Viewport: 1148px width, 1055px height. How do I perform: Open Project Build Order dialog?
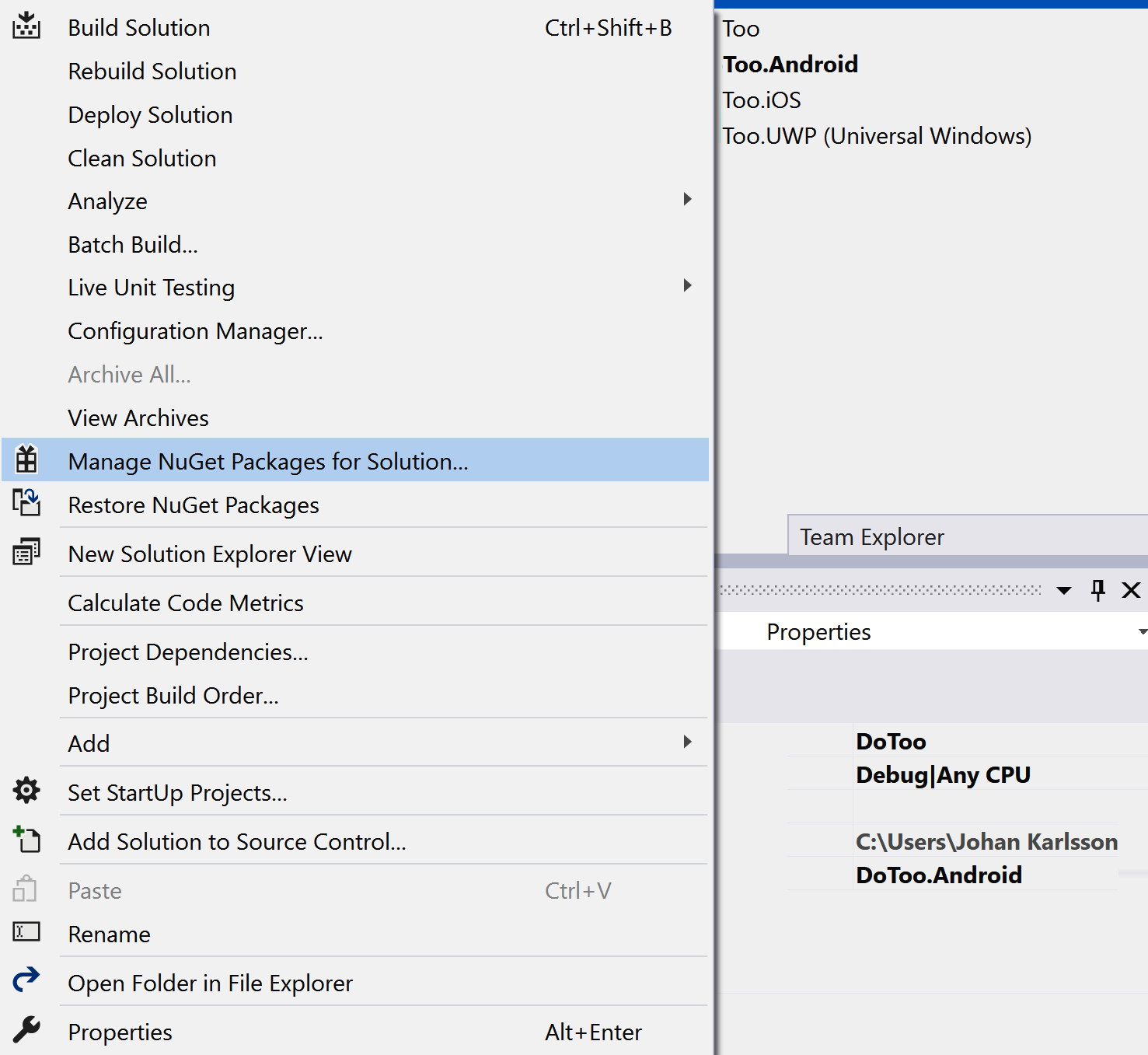click(x=356, y=696)
